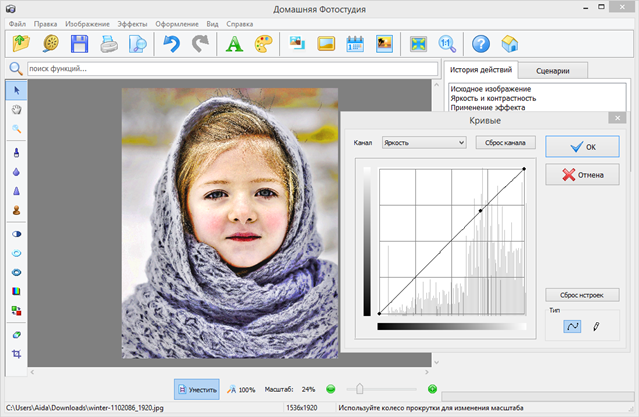Click the color spectrum tool icon
Image resolution: width=639 pixels, height=417 pixels.
click(x=16, y=291)
